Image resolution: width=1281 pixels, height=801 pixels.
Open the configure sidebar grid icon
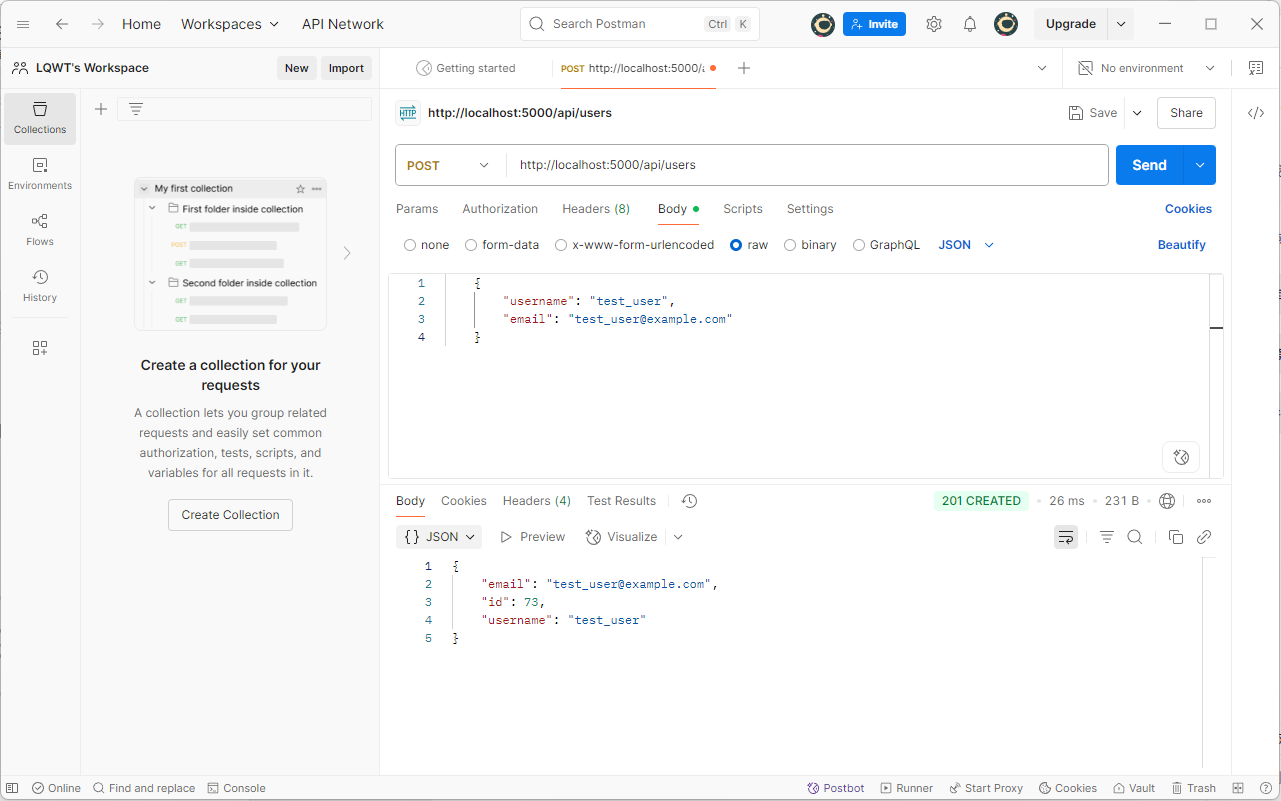[40, 348]
